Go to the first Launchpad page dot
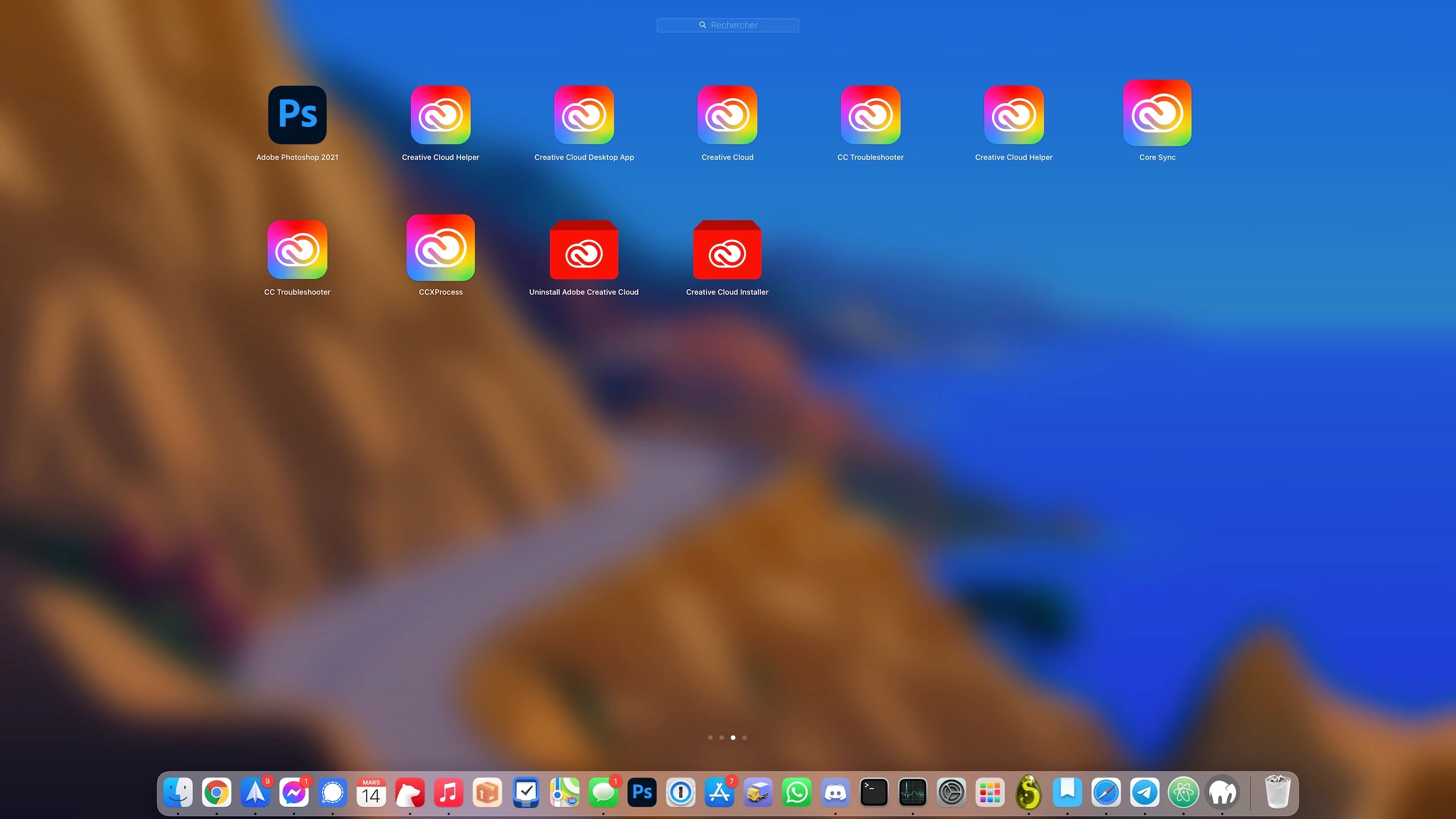 [710, 738]
